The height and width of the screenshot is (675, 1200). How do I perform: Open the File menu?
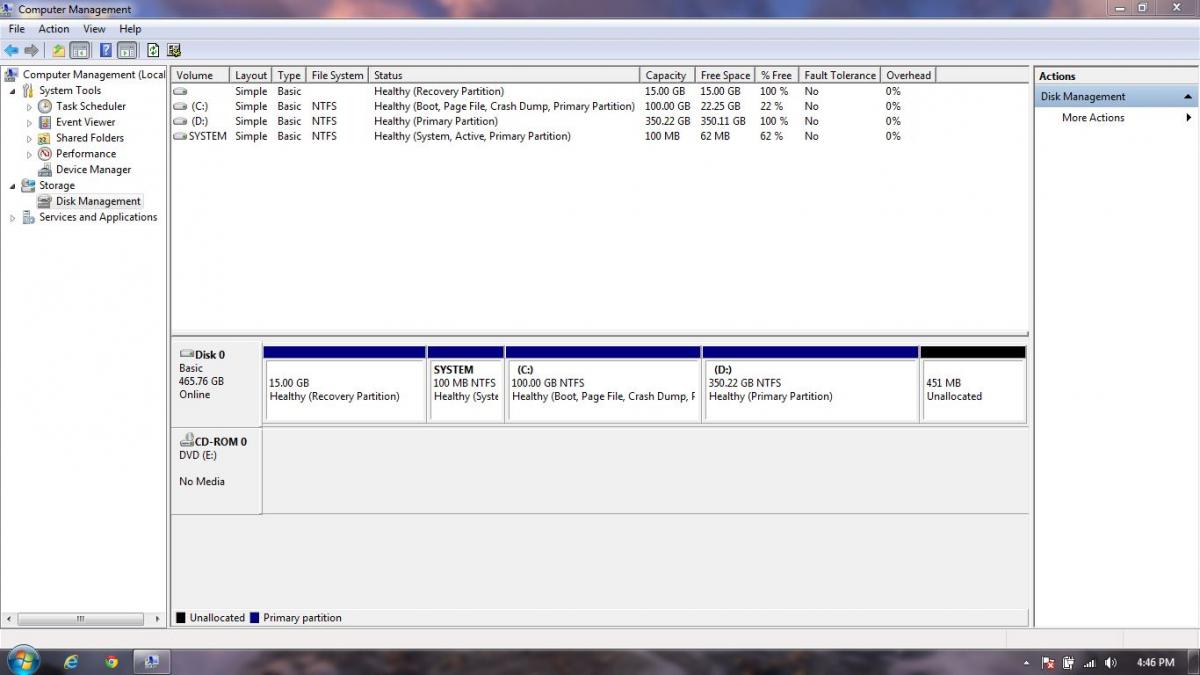point(17,29)
